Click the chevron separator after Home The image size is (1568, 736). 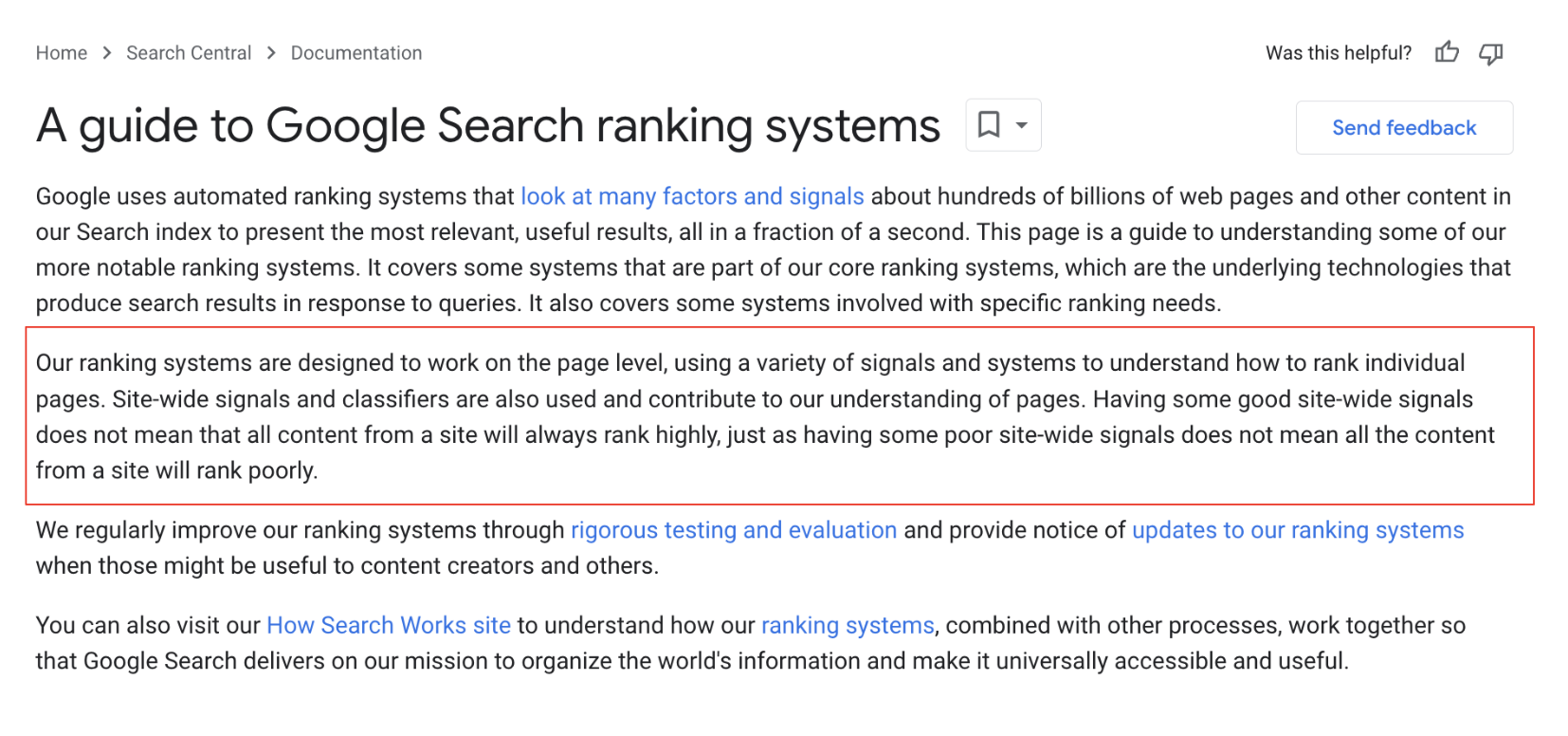(x=105, y=53)
